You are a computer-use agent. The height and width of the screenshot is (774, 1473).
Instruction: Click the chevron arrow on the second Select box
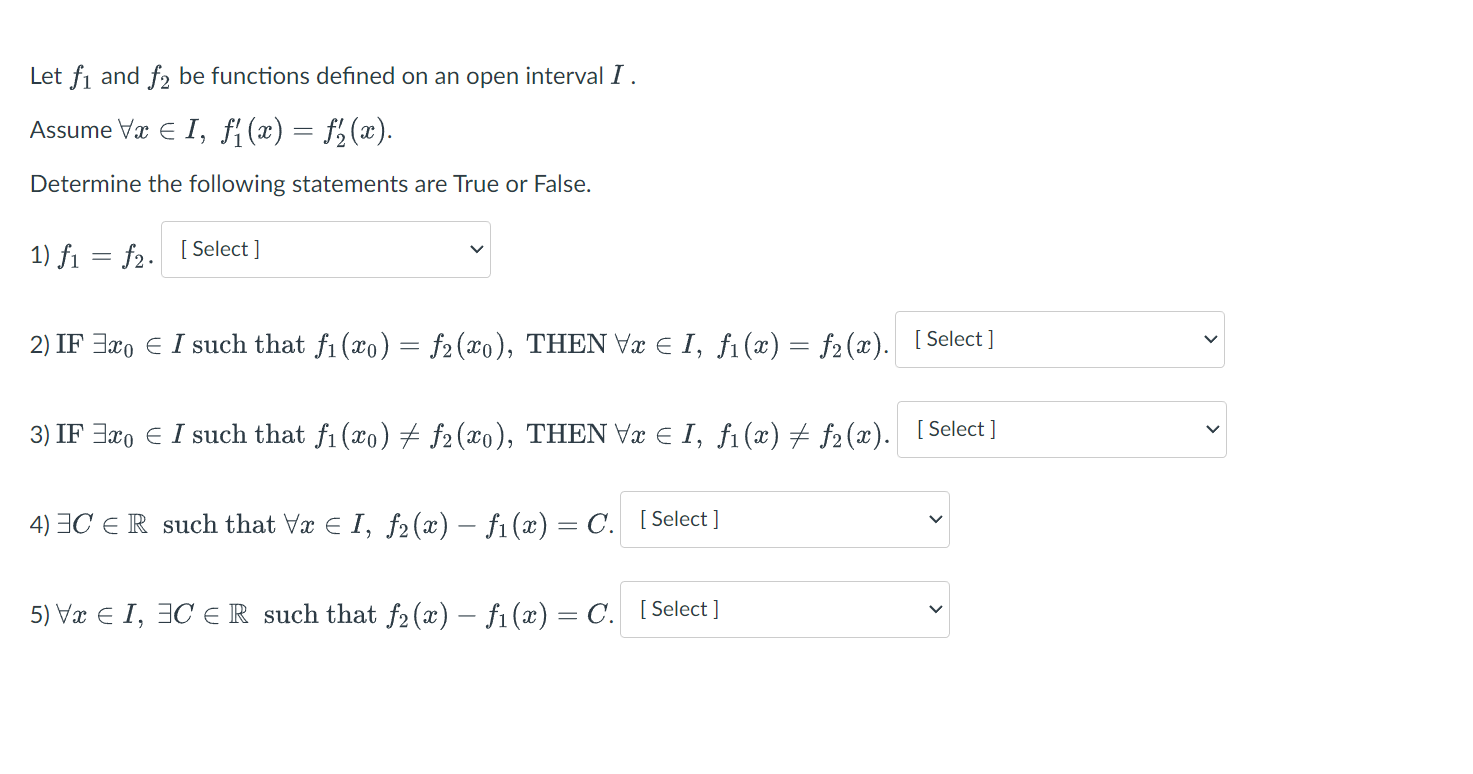tap(1211, 339)
